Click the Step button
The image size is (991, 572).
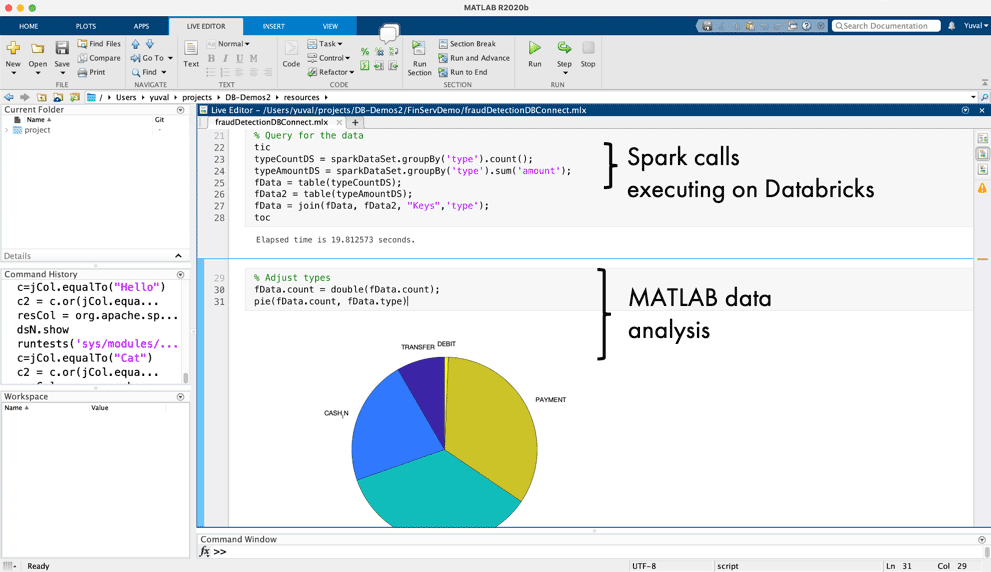point(564,52)
